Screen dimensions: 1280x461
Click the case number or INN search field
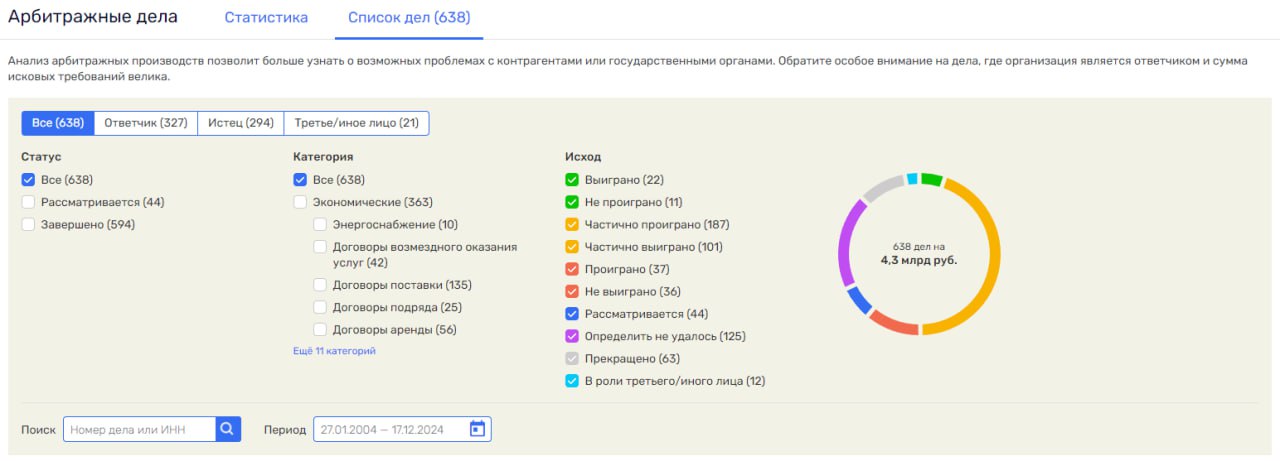(139, 429)
